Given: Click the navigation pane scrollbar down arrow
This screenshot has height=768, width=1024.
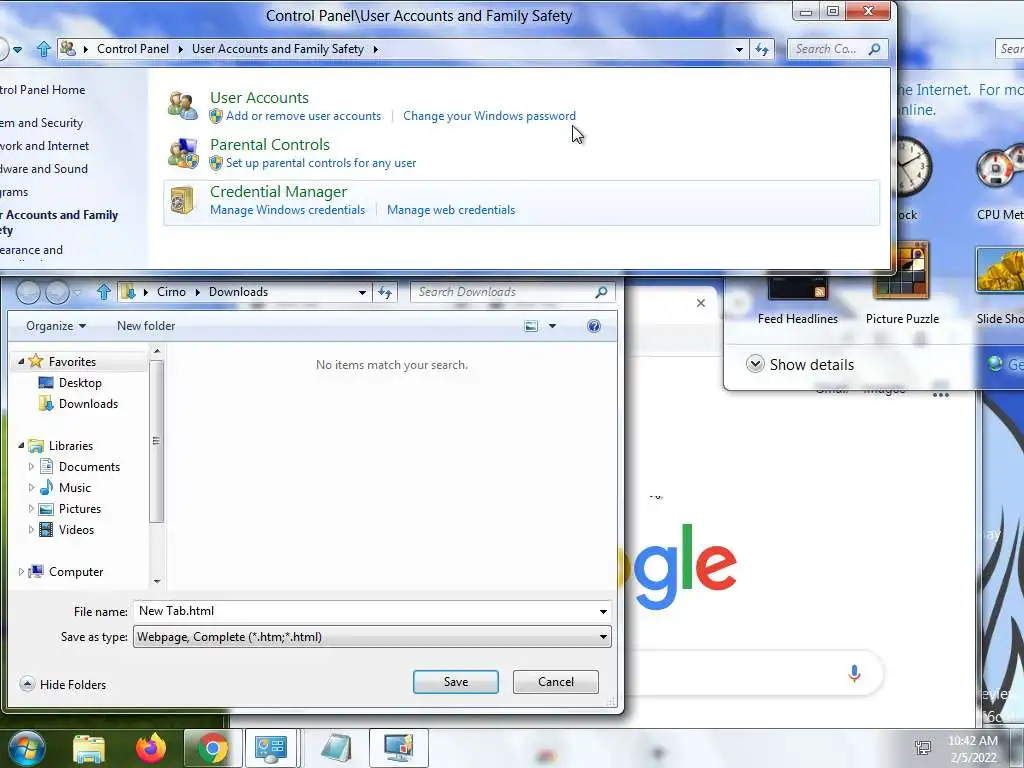Looking at the screenshot, I should 157,581.
